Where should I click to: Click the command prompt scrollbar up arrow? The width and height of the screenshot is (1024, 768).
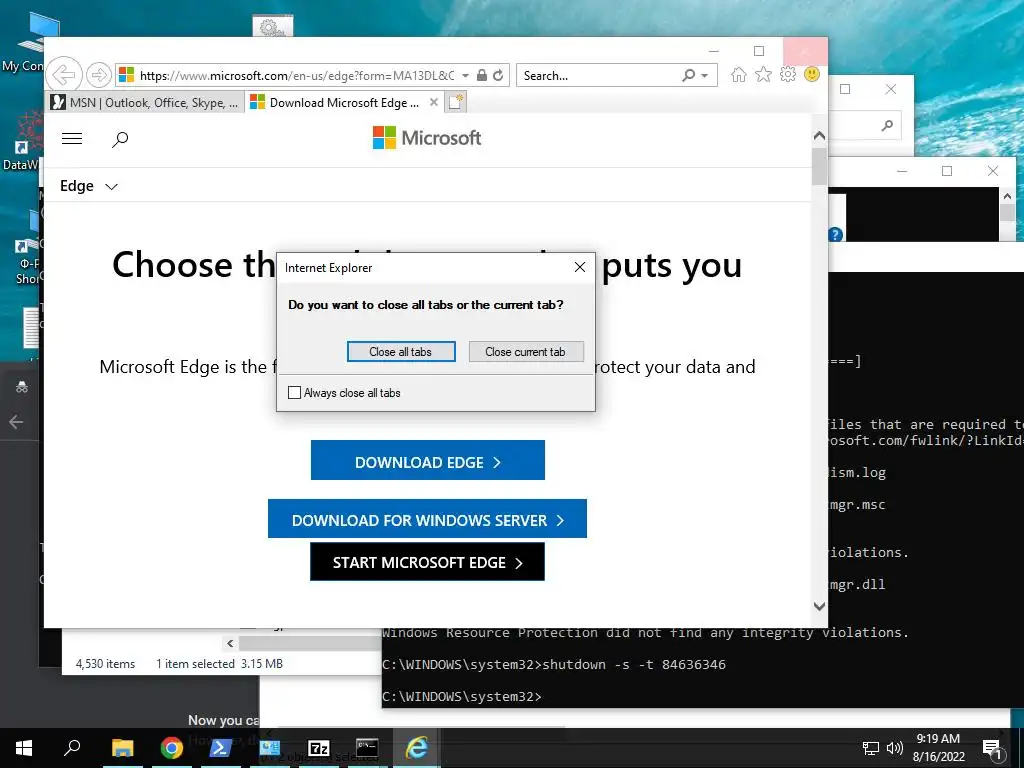1007,196
